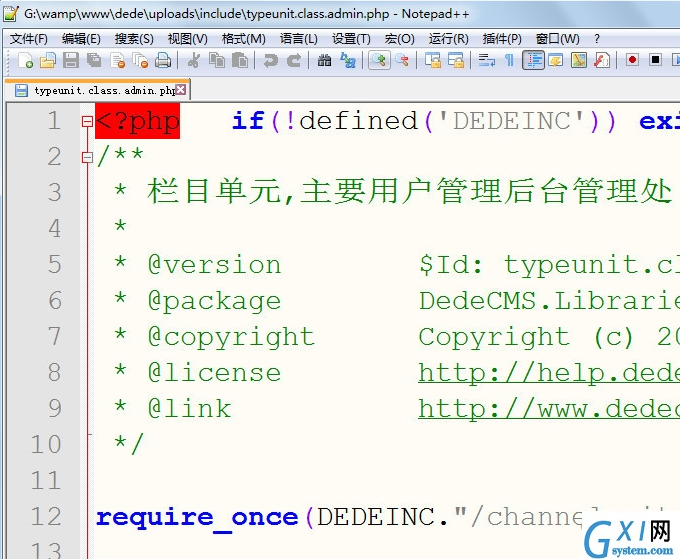Image resolution: width=680 pixels, height=559 pixels.
Task: Click the Notepad++ title bar app icon
Action: [11, 14]
